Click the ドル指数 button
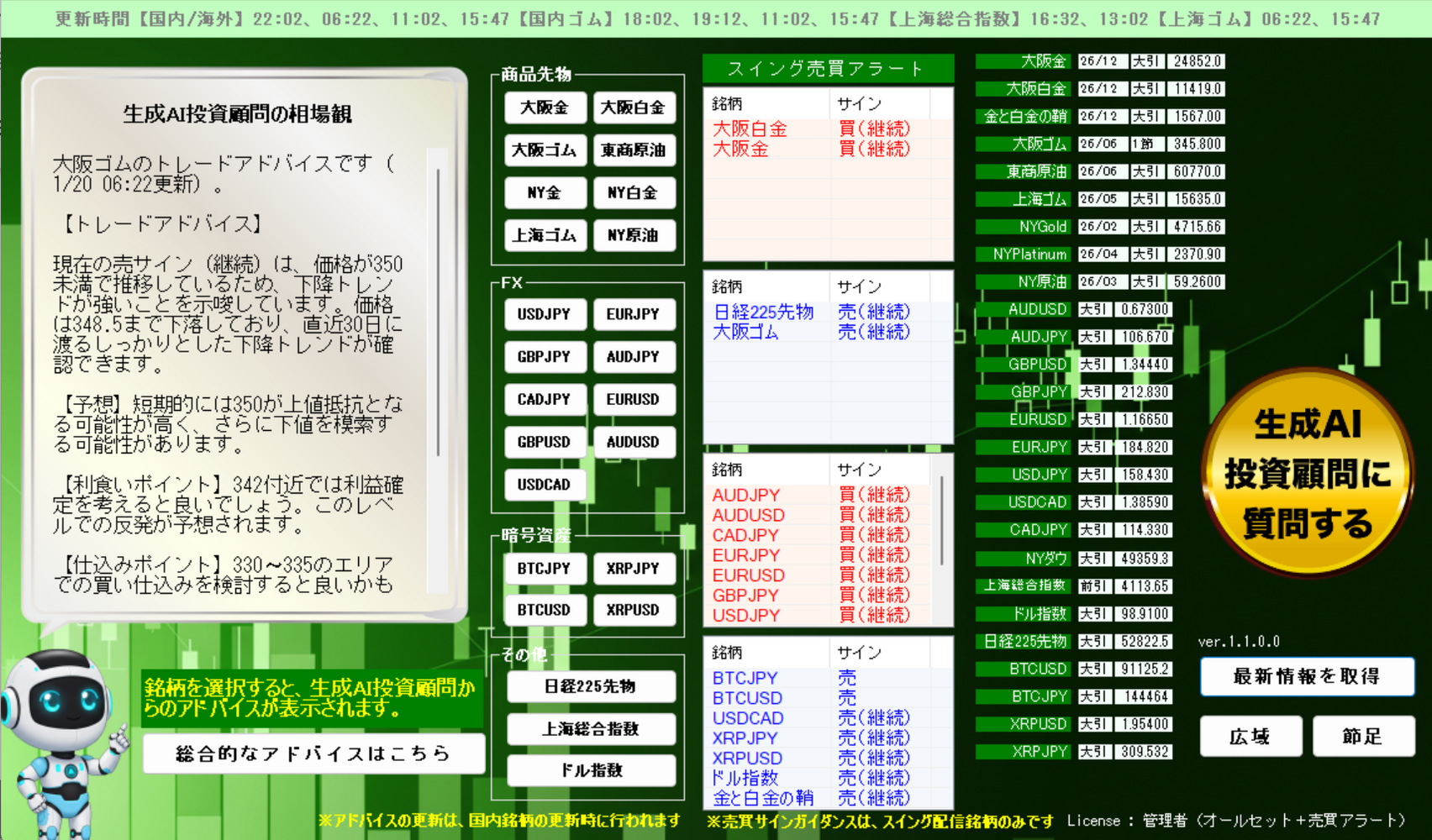The image size is (1432, 840). point(592,770)
